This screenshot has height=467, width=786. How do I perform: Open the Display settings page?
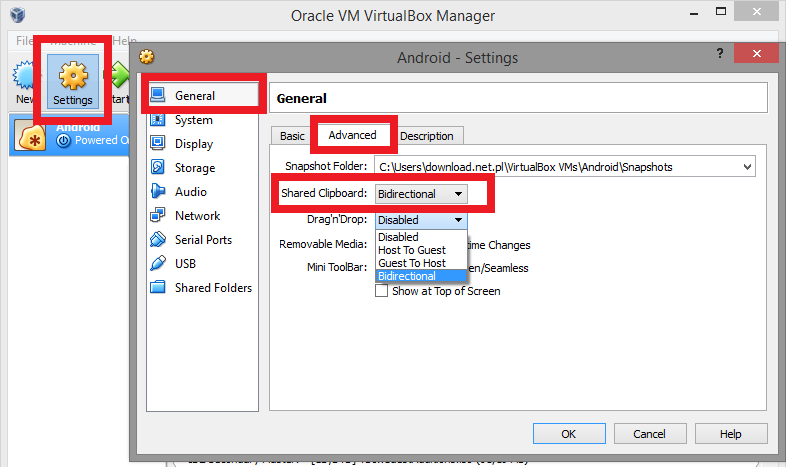[x=194, y=144]
